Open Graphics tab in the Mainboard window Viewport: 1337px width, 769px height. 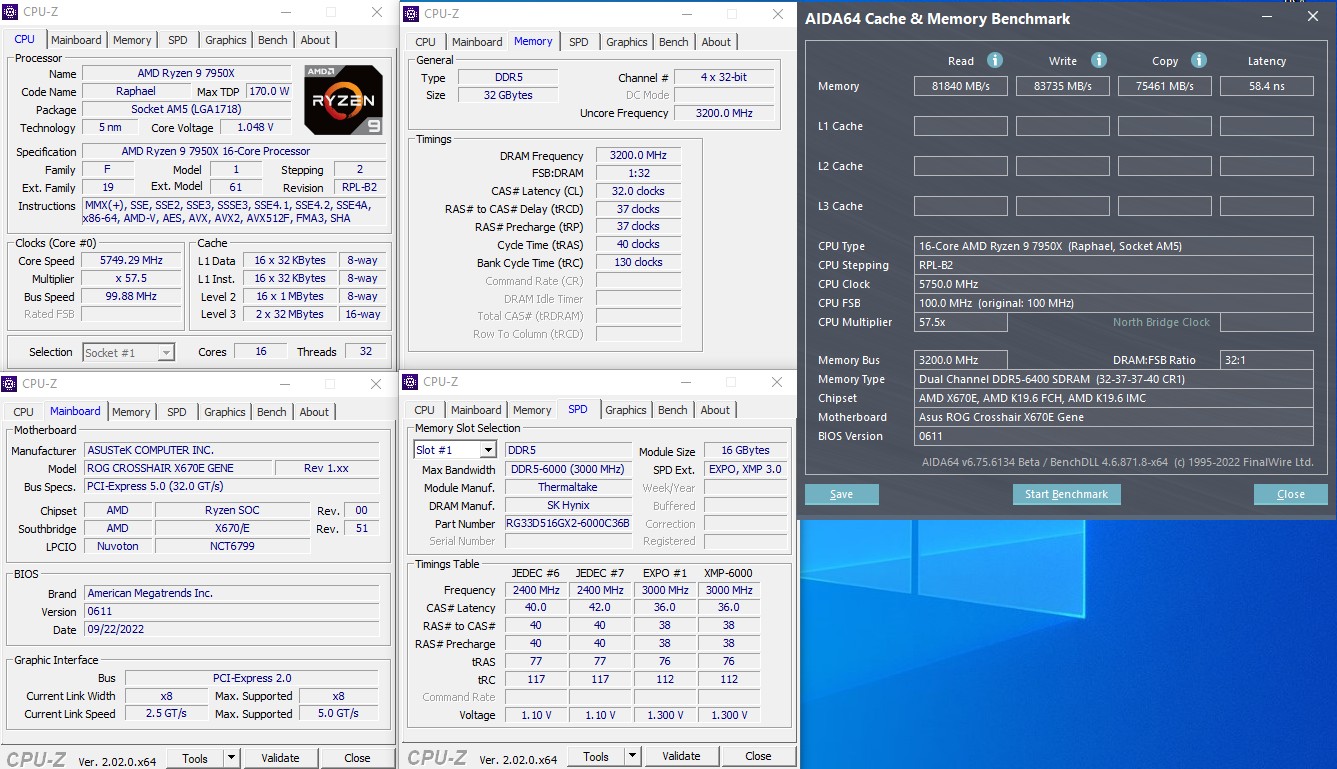pyautogui.click(x=225, y=412)
